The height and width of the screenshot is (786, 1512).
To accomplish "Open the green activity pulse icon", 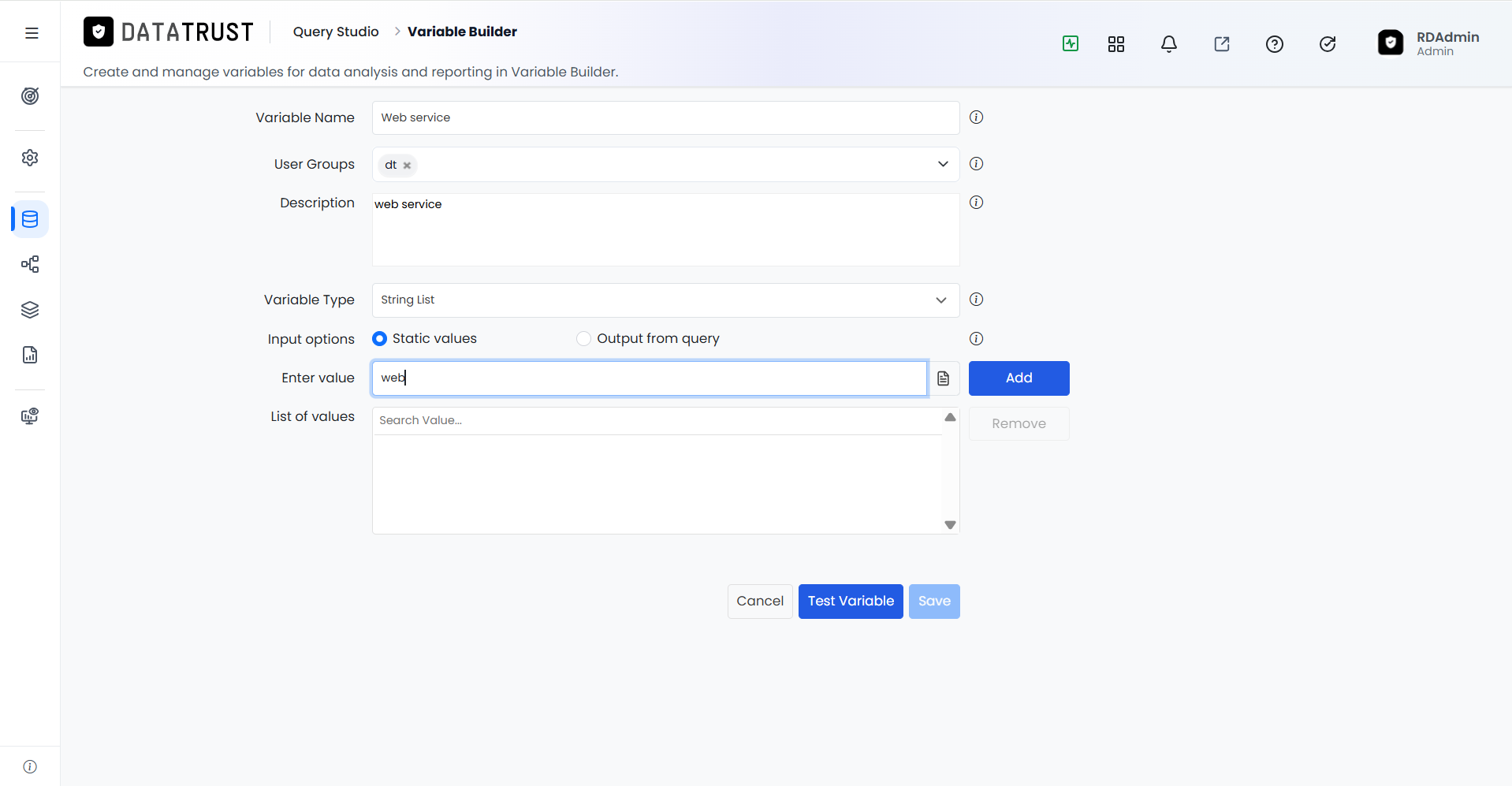I will pos(1071,44).
